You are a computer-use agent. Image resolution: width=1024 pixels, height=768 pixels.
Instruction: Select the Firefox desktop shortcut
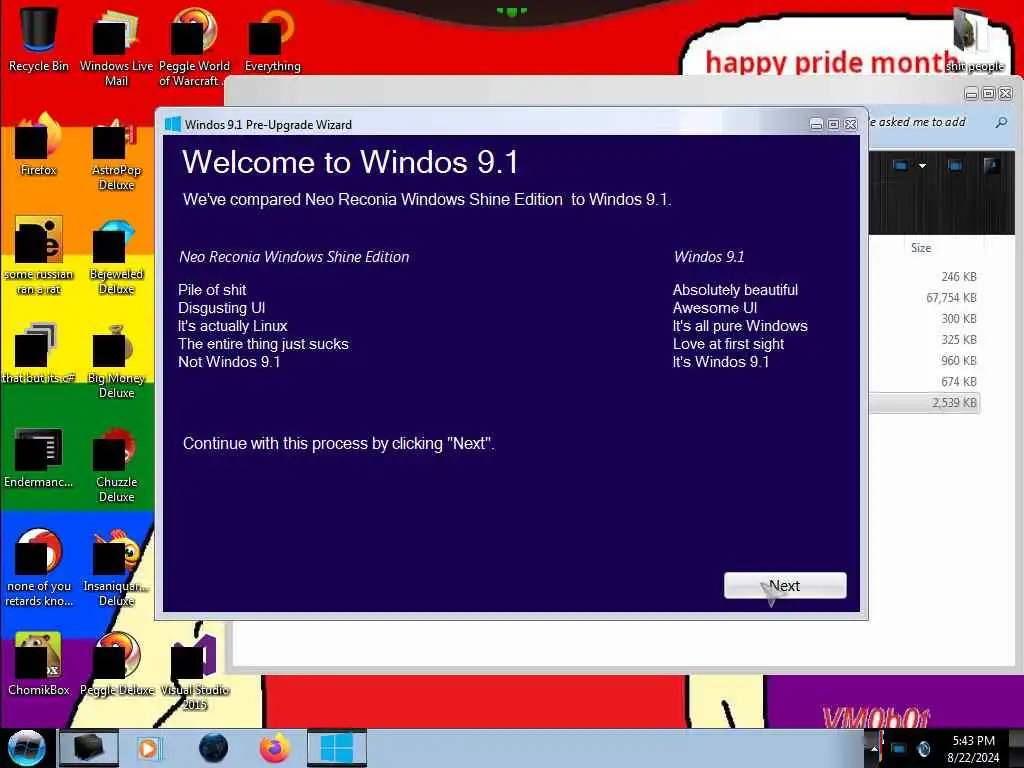coord(39,145)
